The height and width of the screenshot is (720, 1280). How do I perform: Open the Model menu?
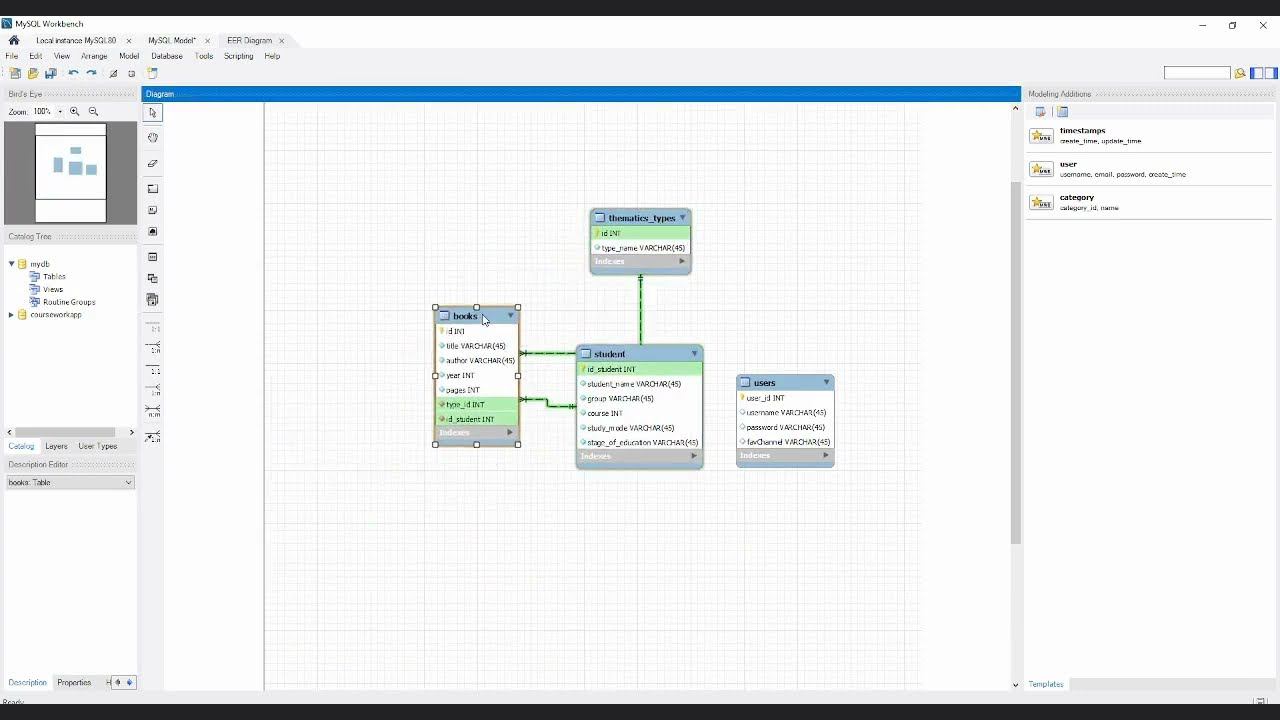(x=129, y=56)
